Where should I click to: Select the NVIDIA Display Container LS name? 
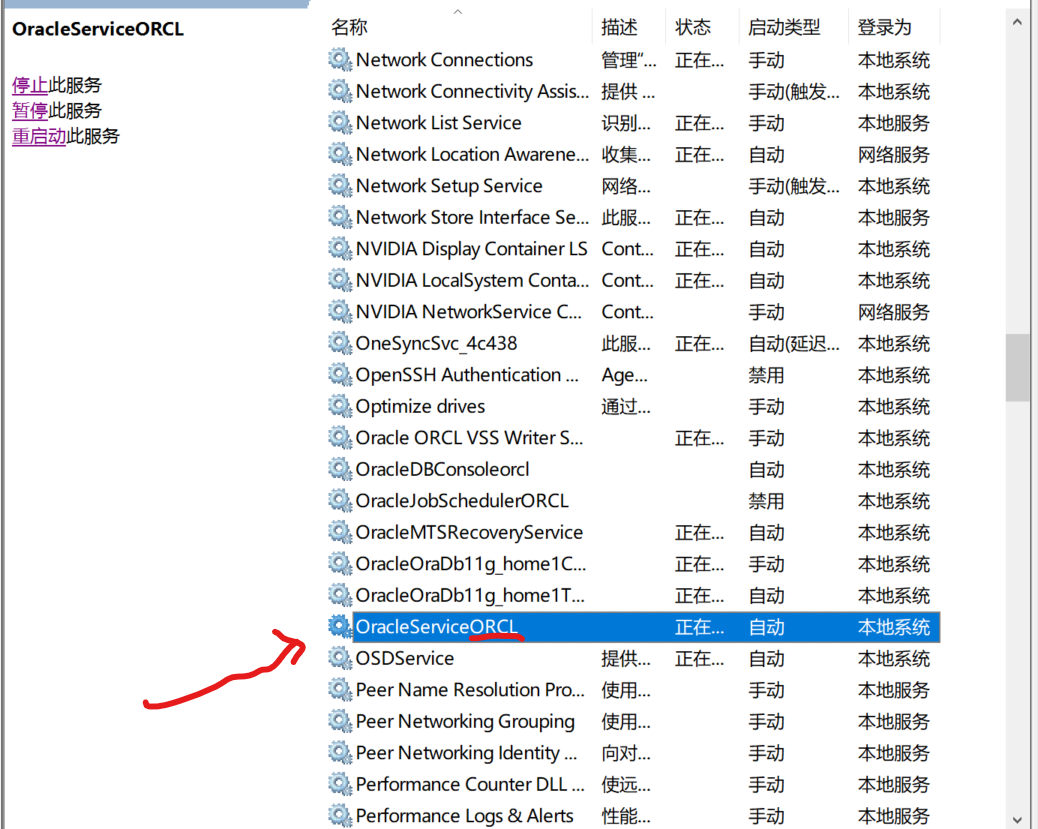pos(471,249)
